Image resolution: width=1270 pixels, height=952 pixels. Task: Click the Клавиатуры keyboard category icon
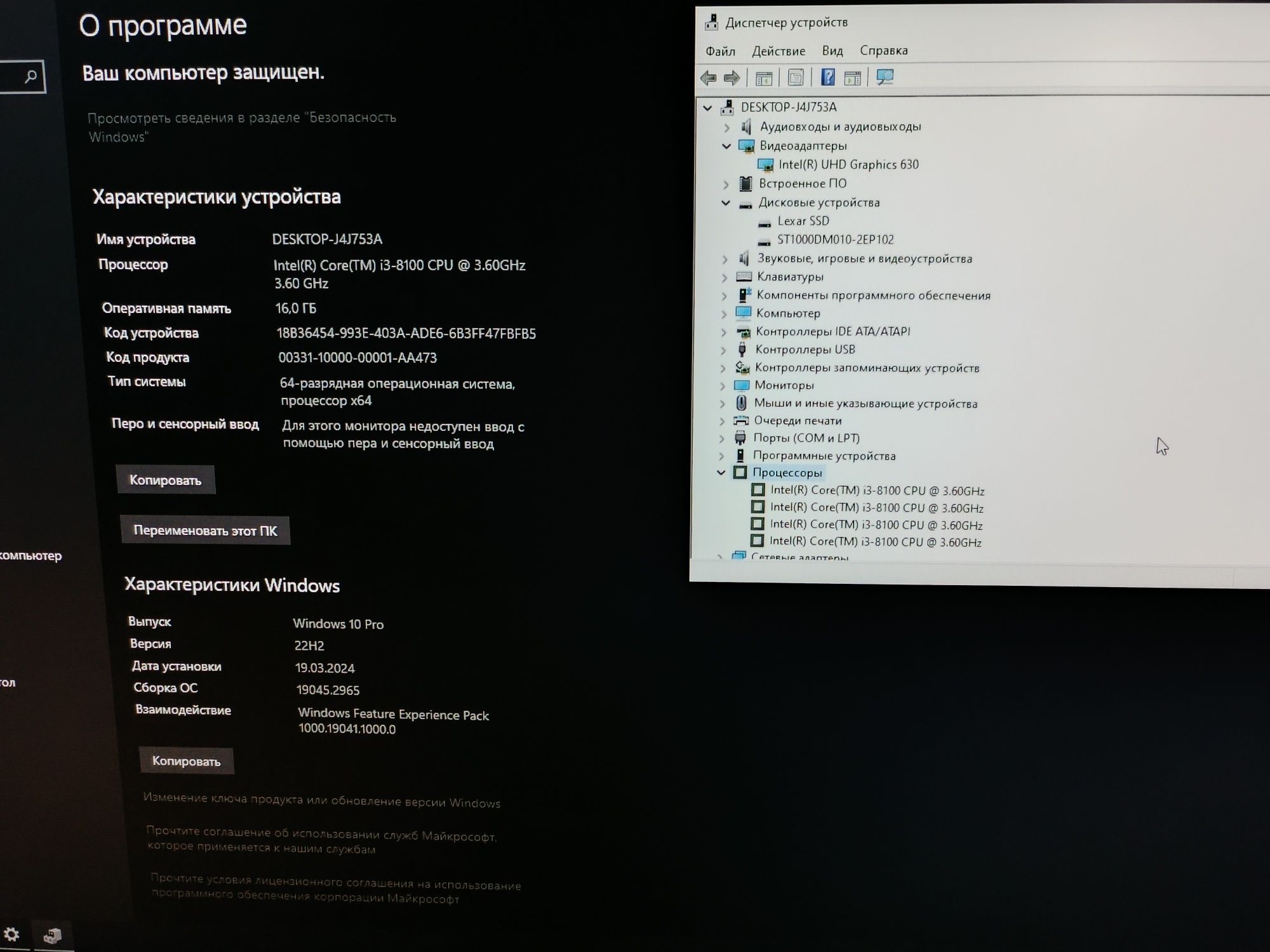(x=744, y=277)
